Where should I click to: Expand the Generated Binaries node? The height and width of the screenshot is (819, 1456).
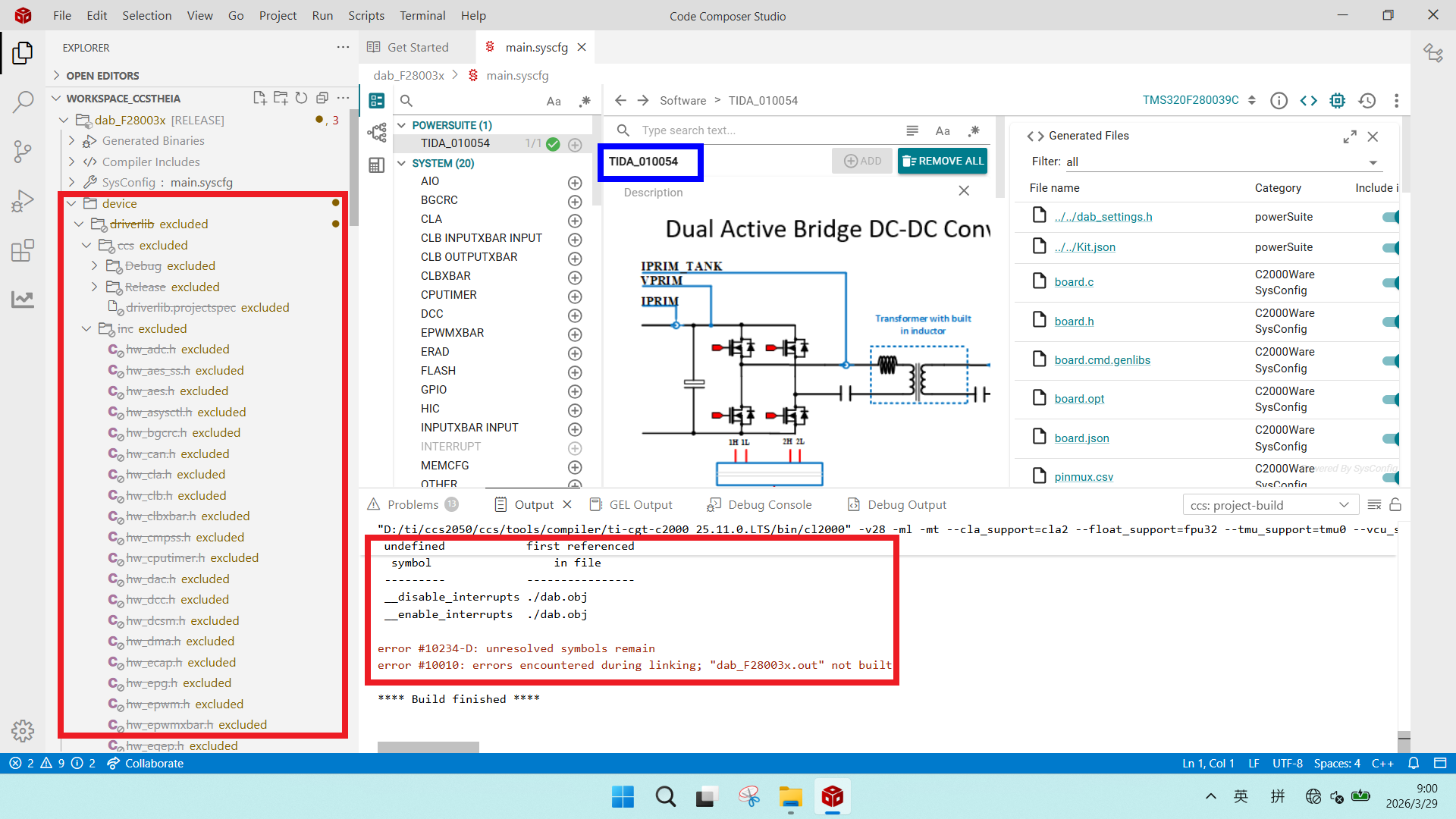tap(71, 140)
